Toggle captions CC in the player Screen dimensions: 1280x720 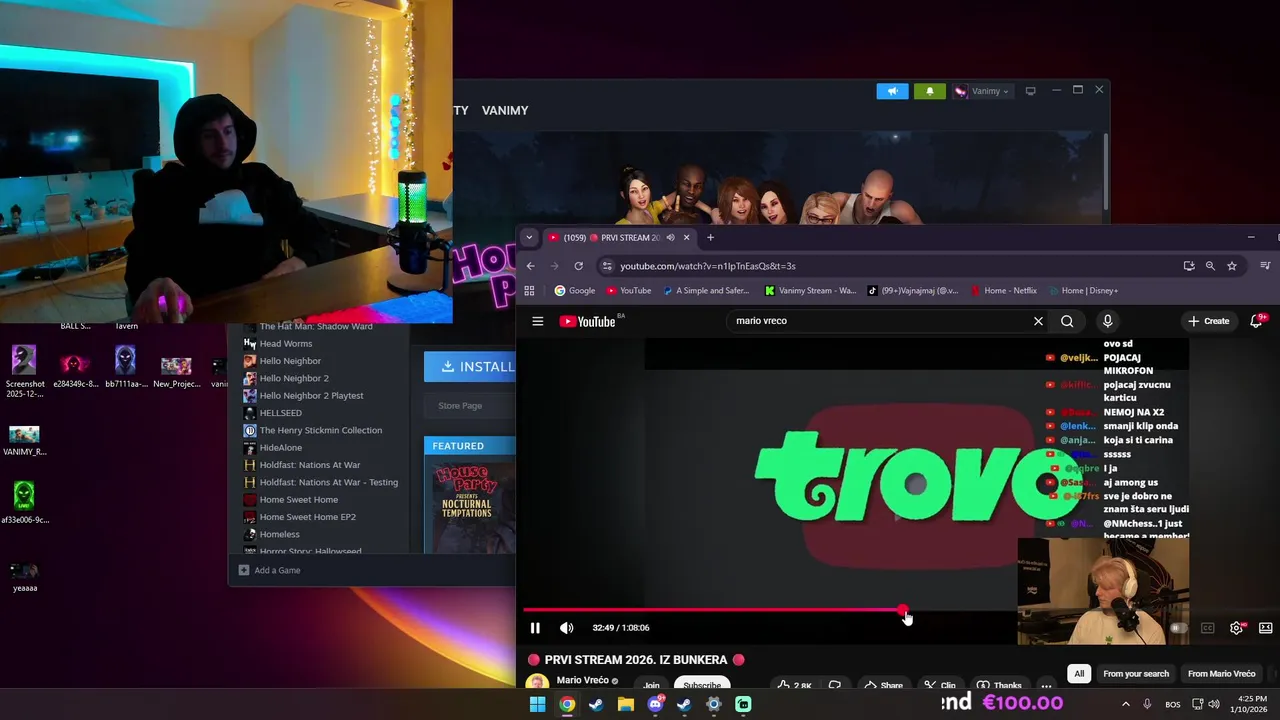coord(1207,628)
